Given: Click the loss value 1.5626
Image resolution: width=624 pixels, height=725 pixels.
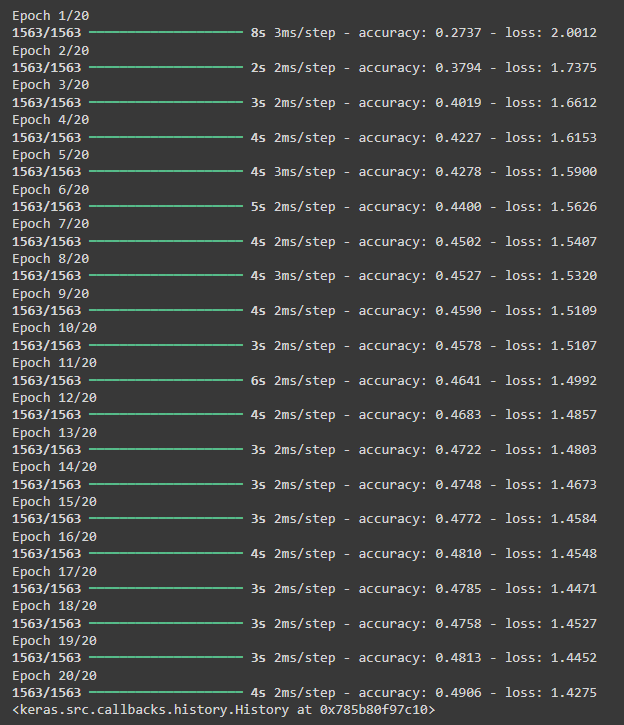Looking at the screenshot, I should pos(574,207).
